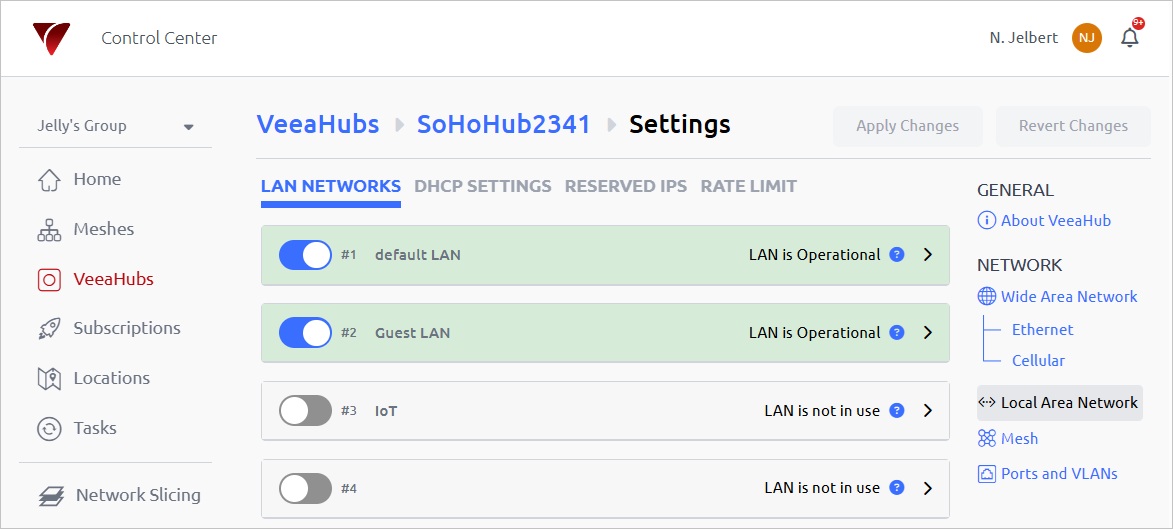
Task: Enable the LAN #4 toggle
Action: coord(305,489)
